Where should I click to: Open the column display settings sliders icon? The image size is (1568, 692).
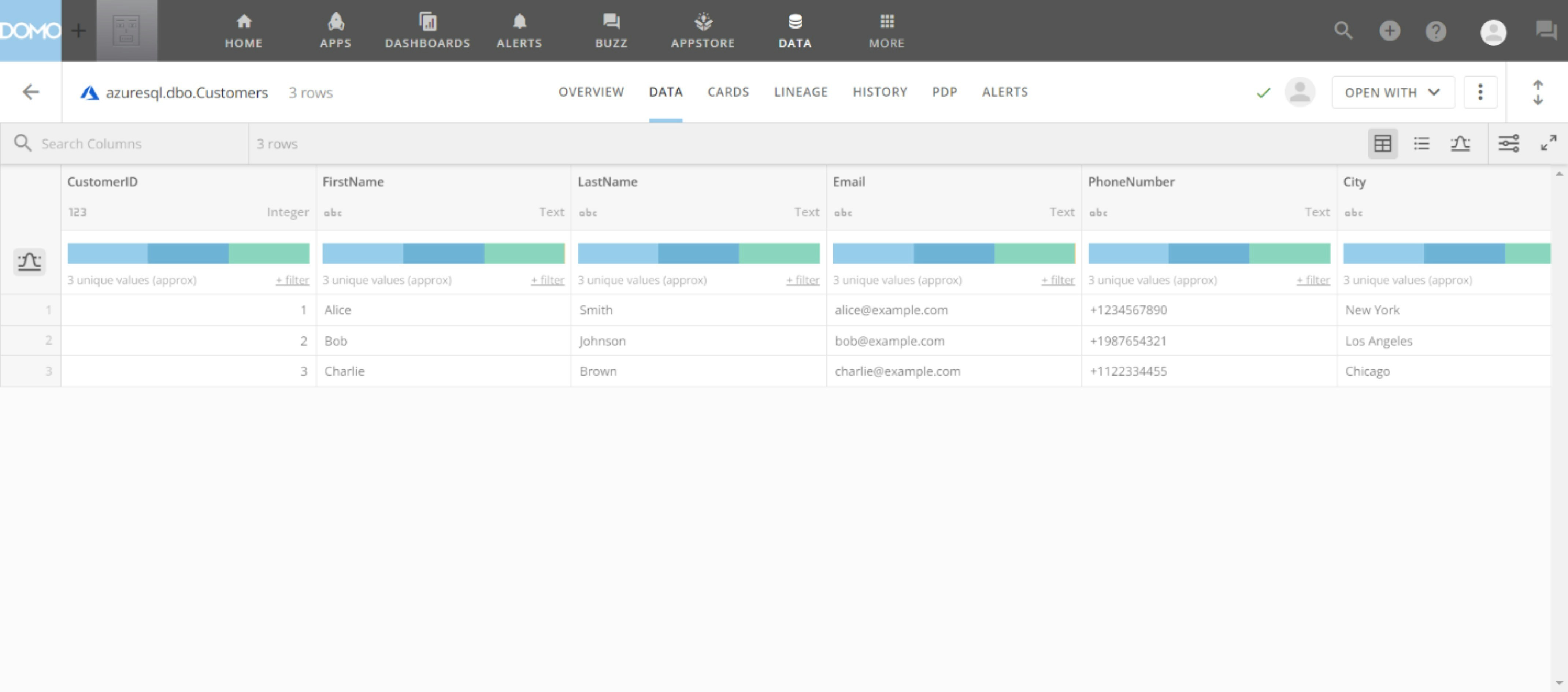(1508, 144)
